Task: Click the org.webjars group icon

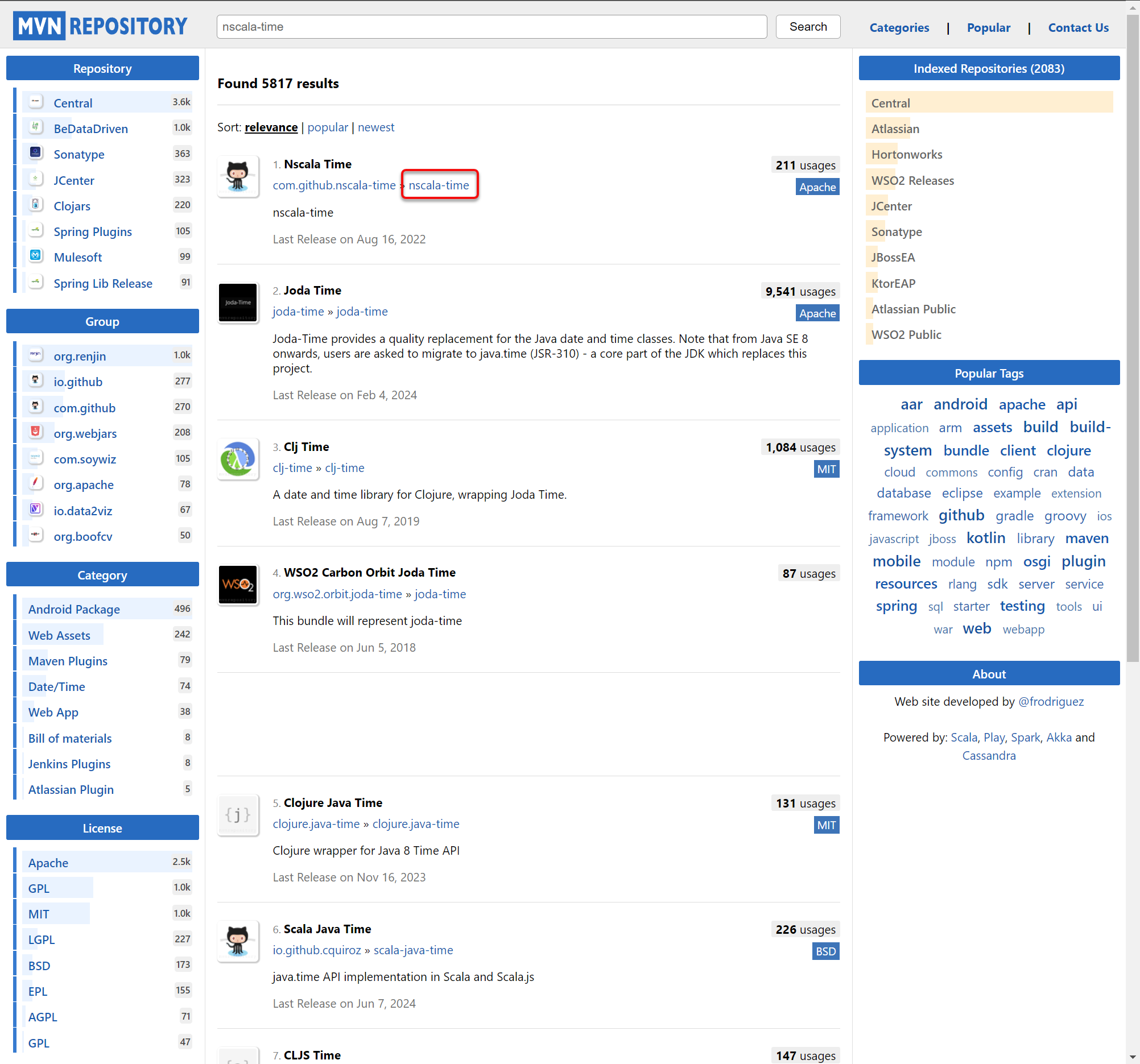Action: [x=35, y=432]
